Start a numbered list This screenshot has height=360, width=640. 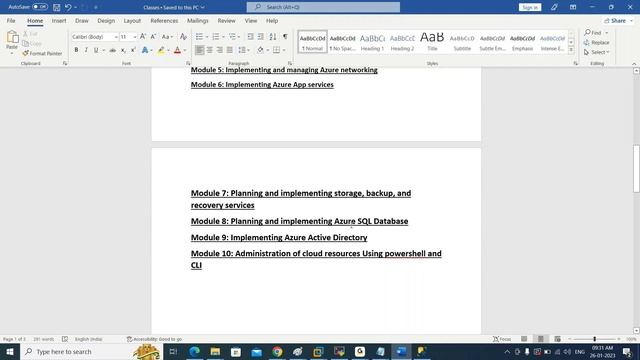click(x=216, y=37)
